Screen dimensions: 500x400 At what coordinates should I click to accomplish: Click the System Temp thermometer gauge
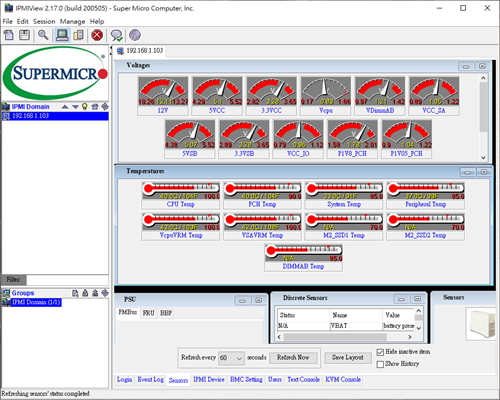coord(344,195)
